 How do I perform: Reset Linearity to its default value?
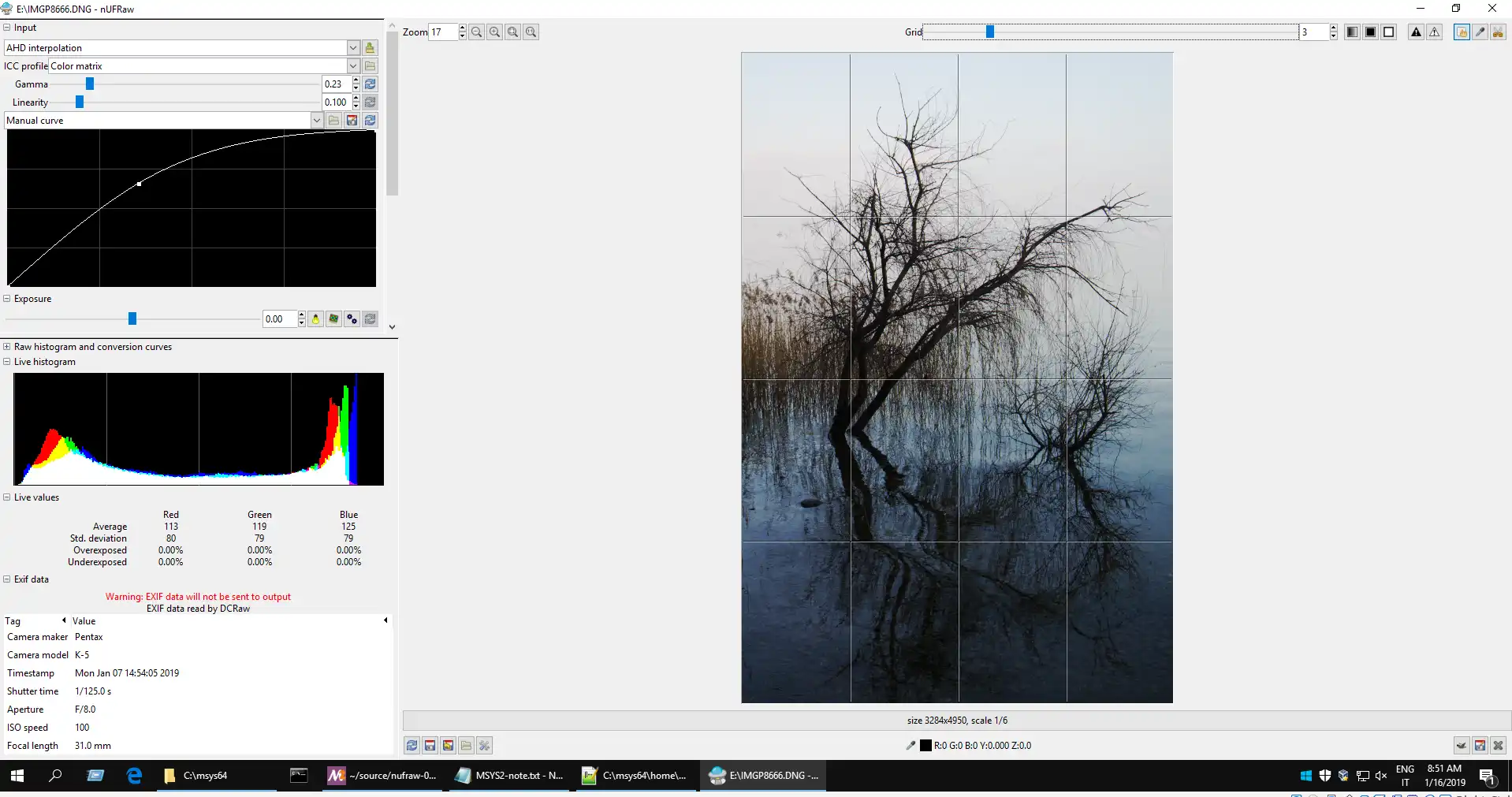tap(370, 102)
